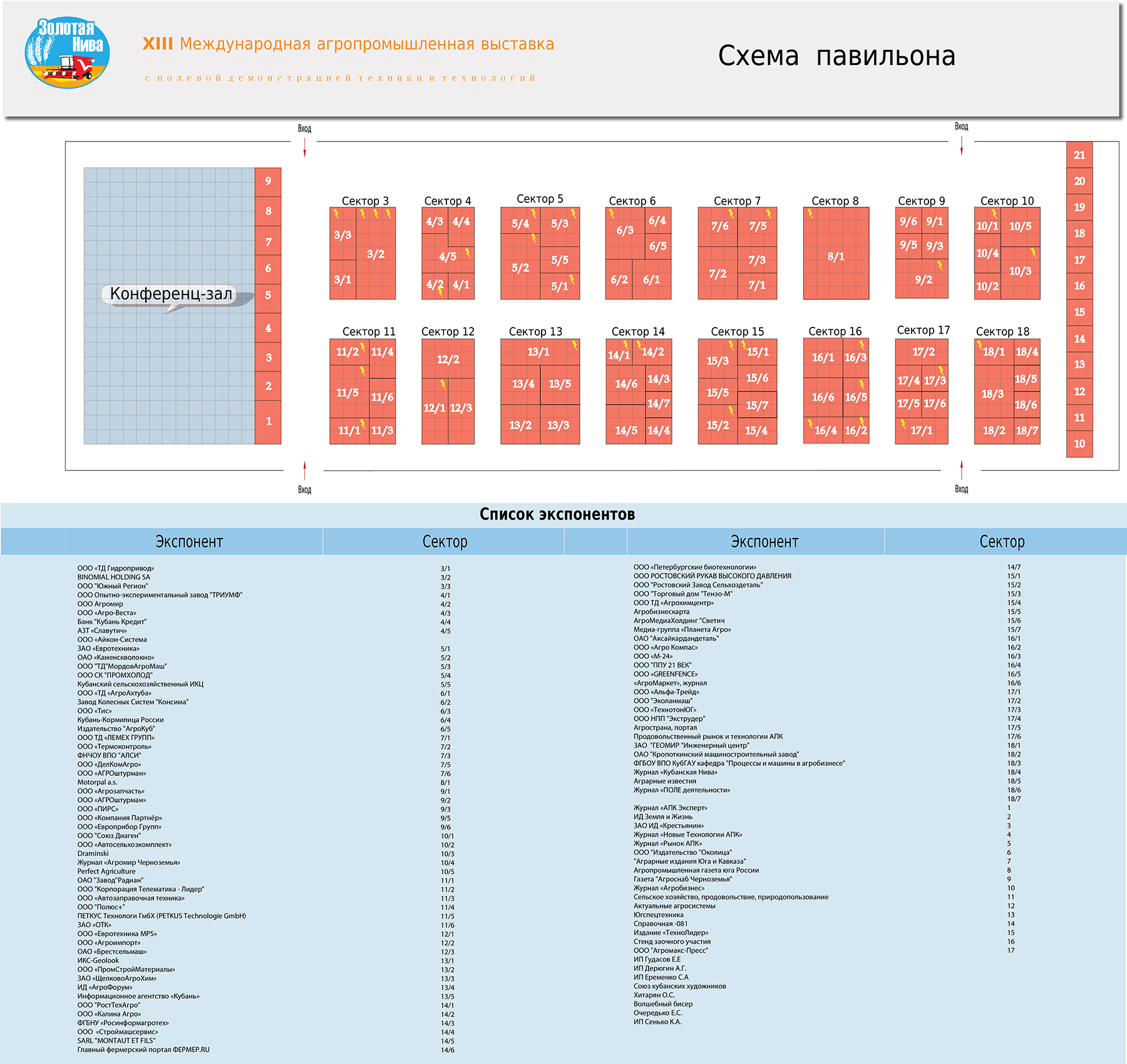Click the ИКС-Geolook entry
The image size is (1127, 1064).
pyautogui.click(x=98, y=960)
